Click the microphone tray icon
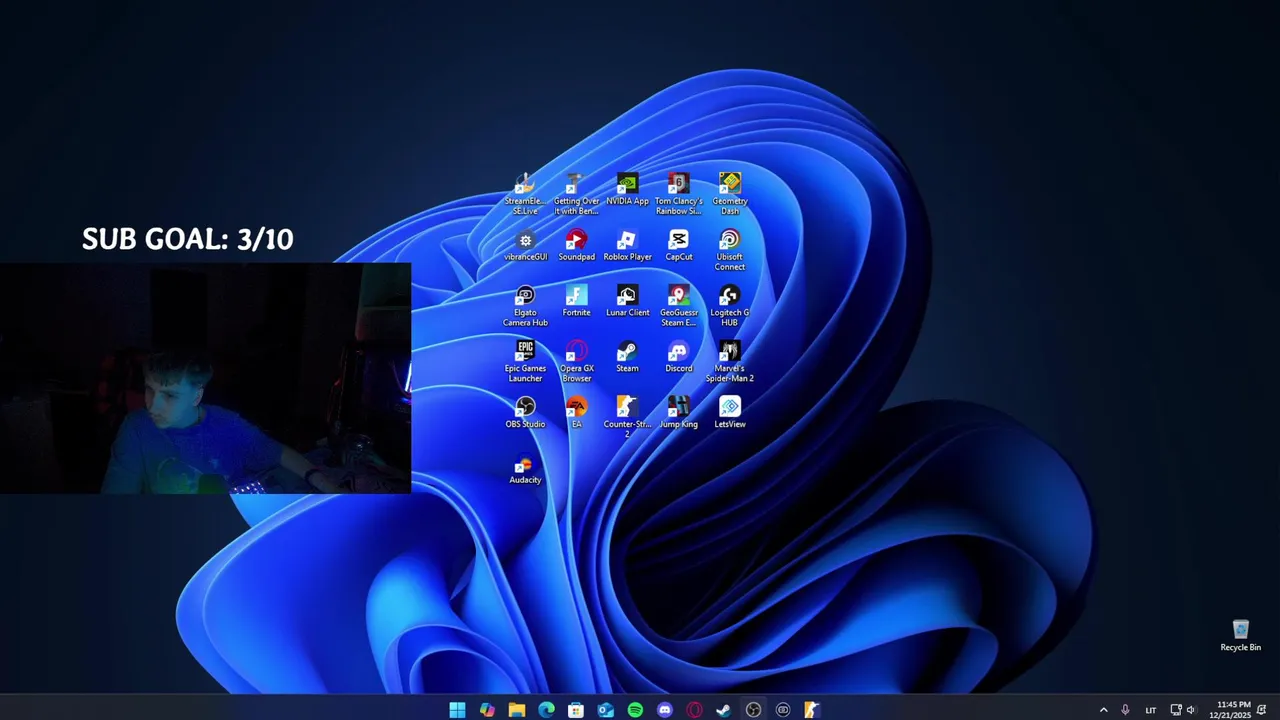The image size is (1280, 720). point(1125,710)
